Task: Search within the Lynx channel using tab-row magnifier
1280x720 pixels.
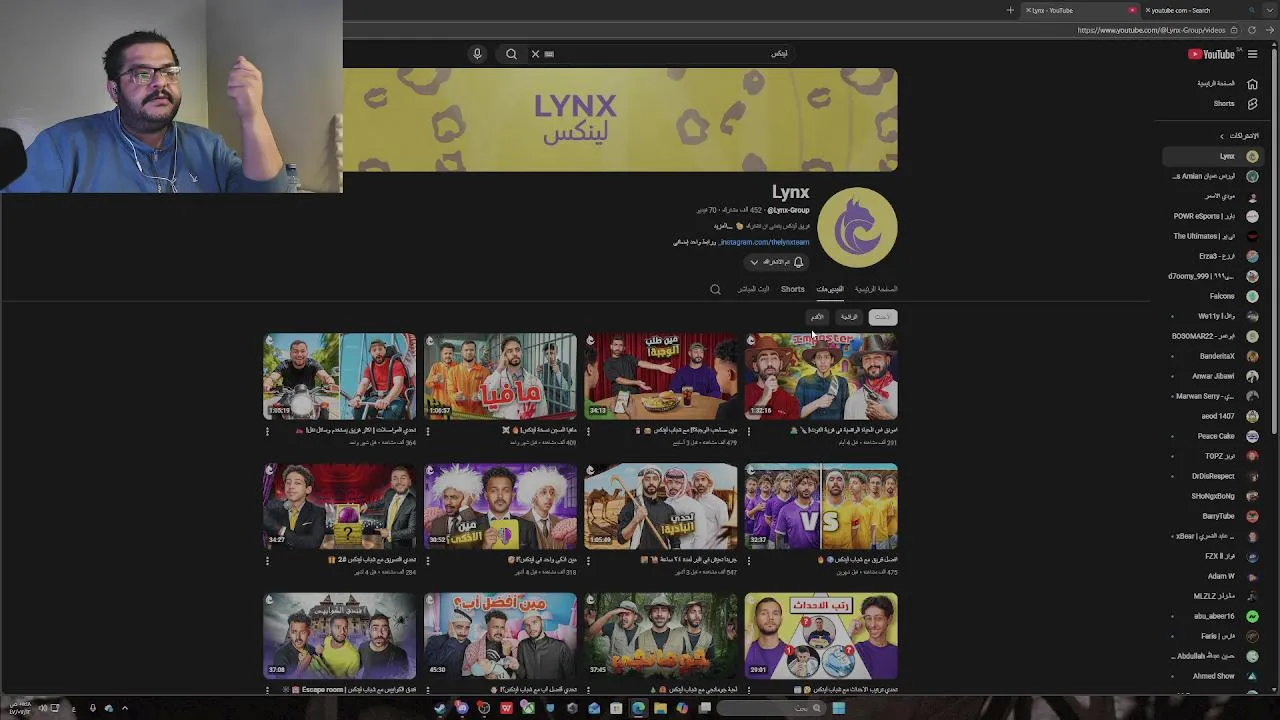Action: point(715,290)
